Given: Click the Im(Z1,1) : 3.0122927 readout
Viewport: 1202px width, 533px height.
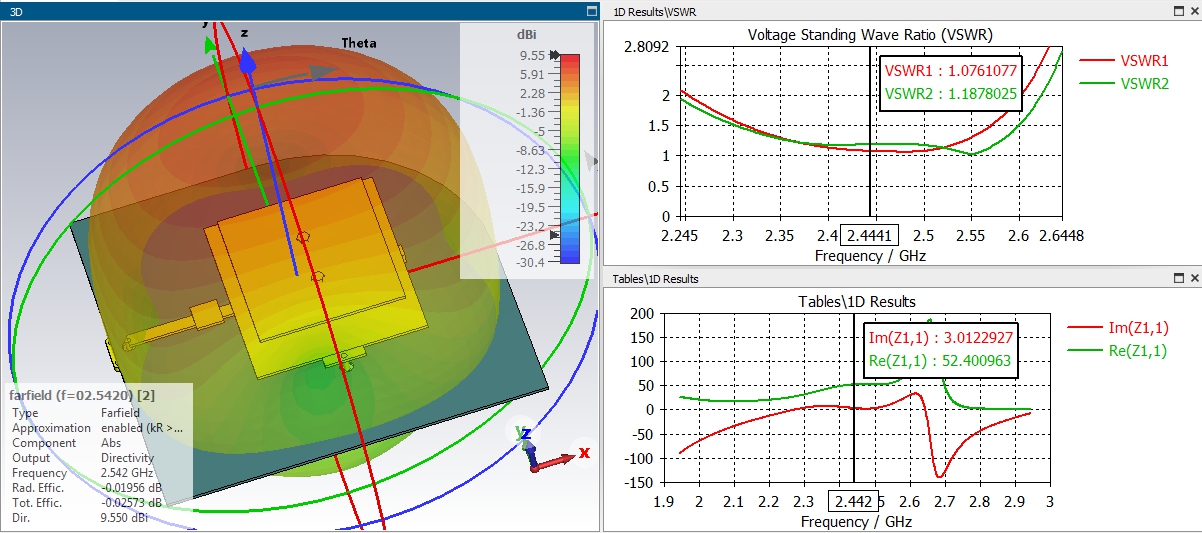Looking at the screenshot, I should pos(941,339).
